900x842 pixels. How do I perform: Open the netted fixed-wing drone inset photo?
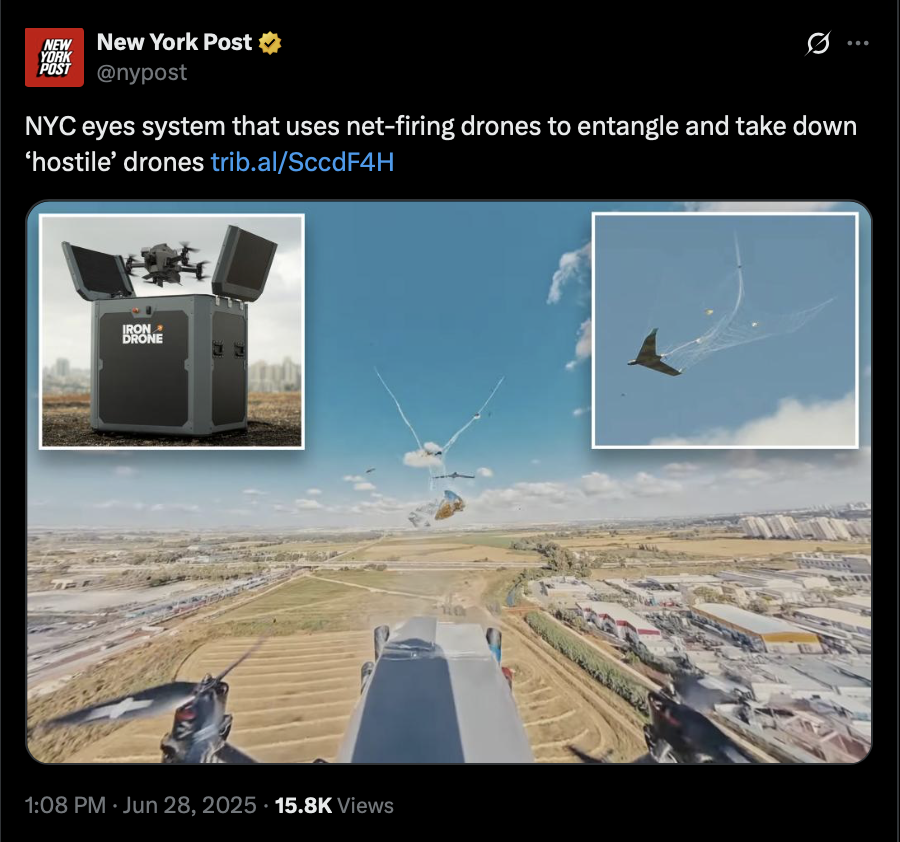pos(725,330)
